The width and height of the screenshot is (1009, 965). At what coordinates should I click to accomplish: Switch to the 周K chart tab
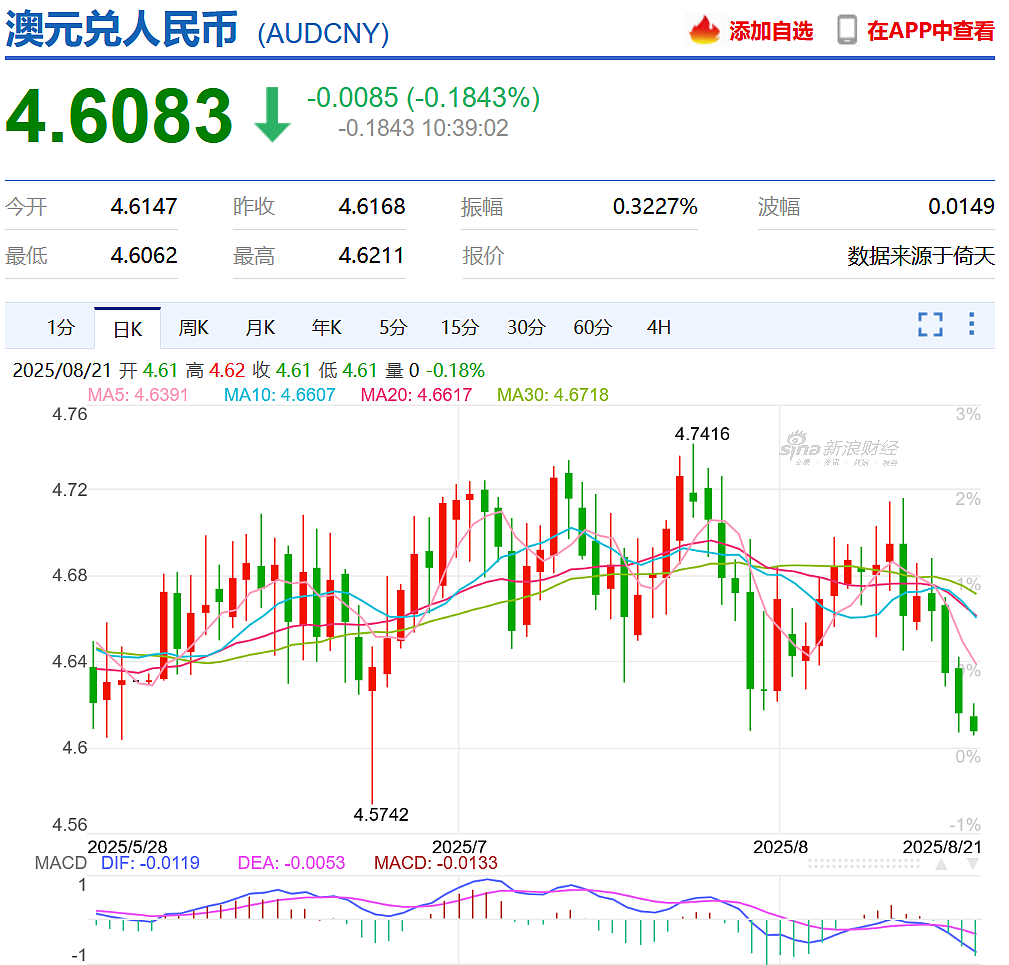(x=194, y=327)
